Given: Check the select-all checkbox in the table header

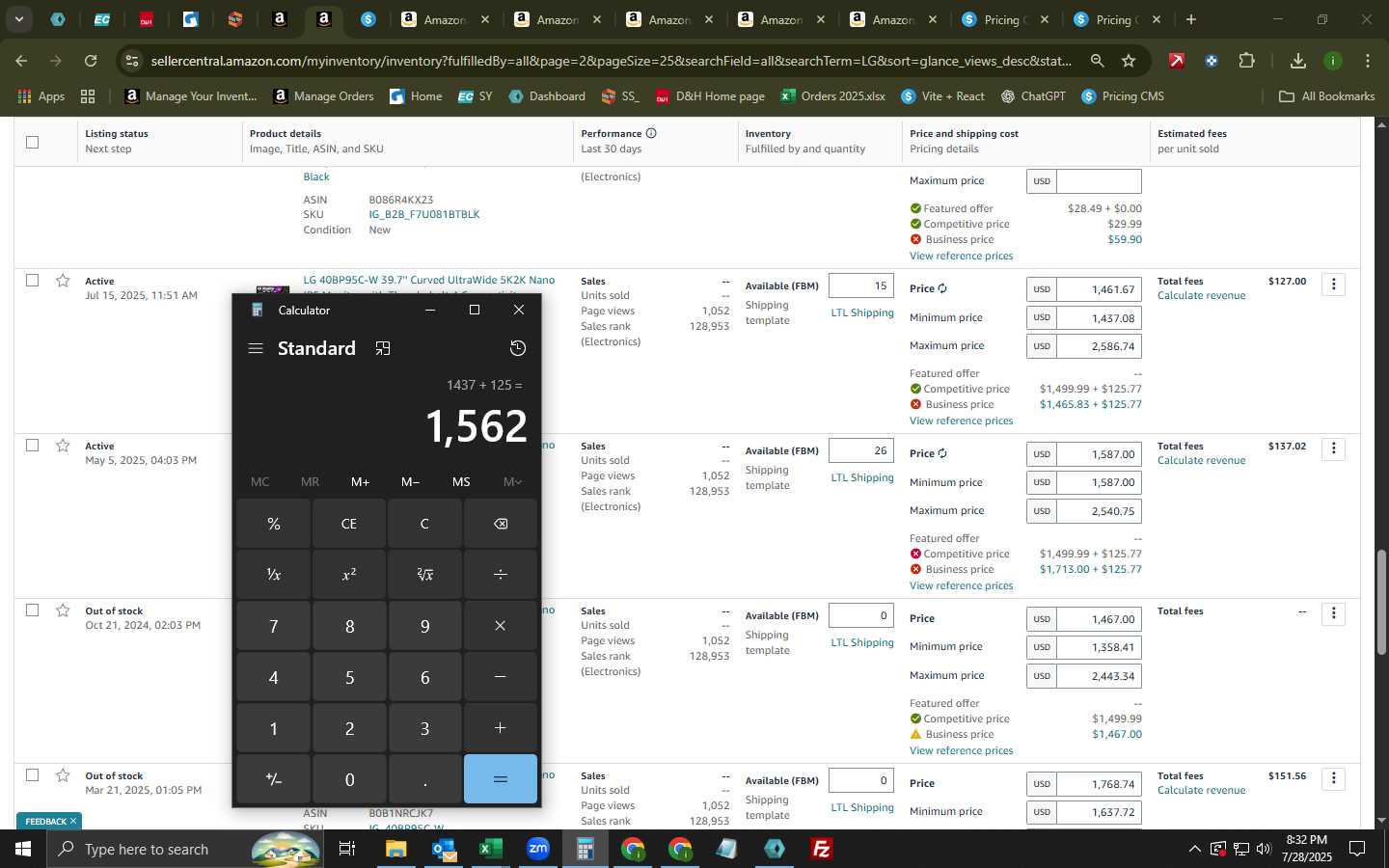Looking at the screenshot, I should [32, 142].
